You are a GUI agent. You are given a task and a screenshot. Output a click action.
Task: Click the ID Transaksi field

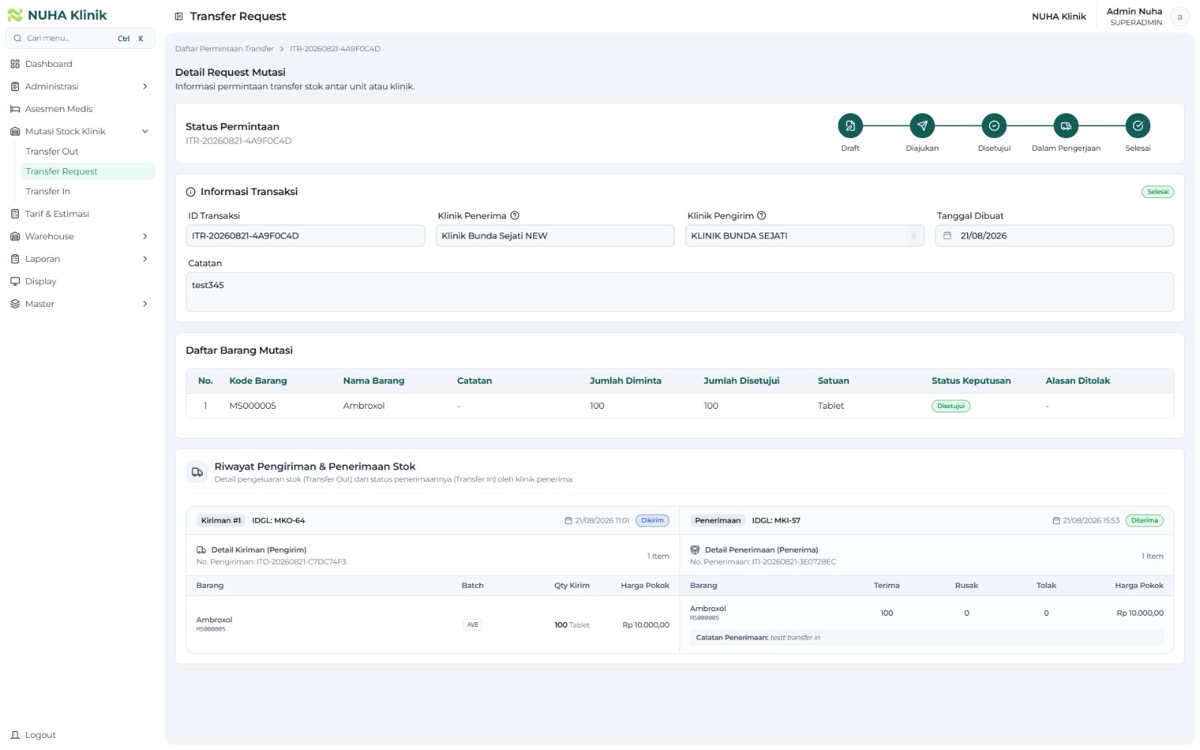[306, 236]
